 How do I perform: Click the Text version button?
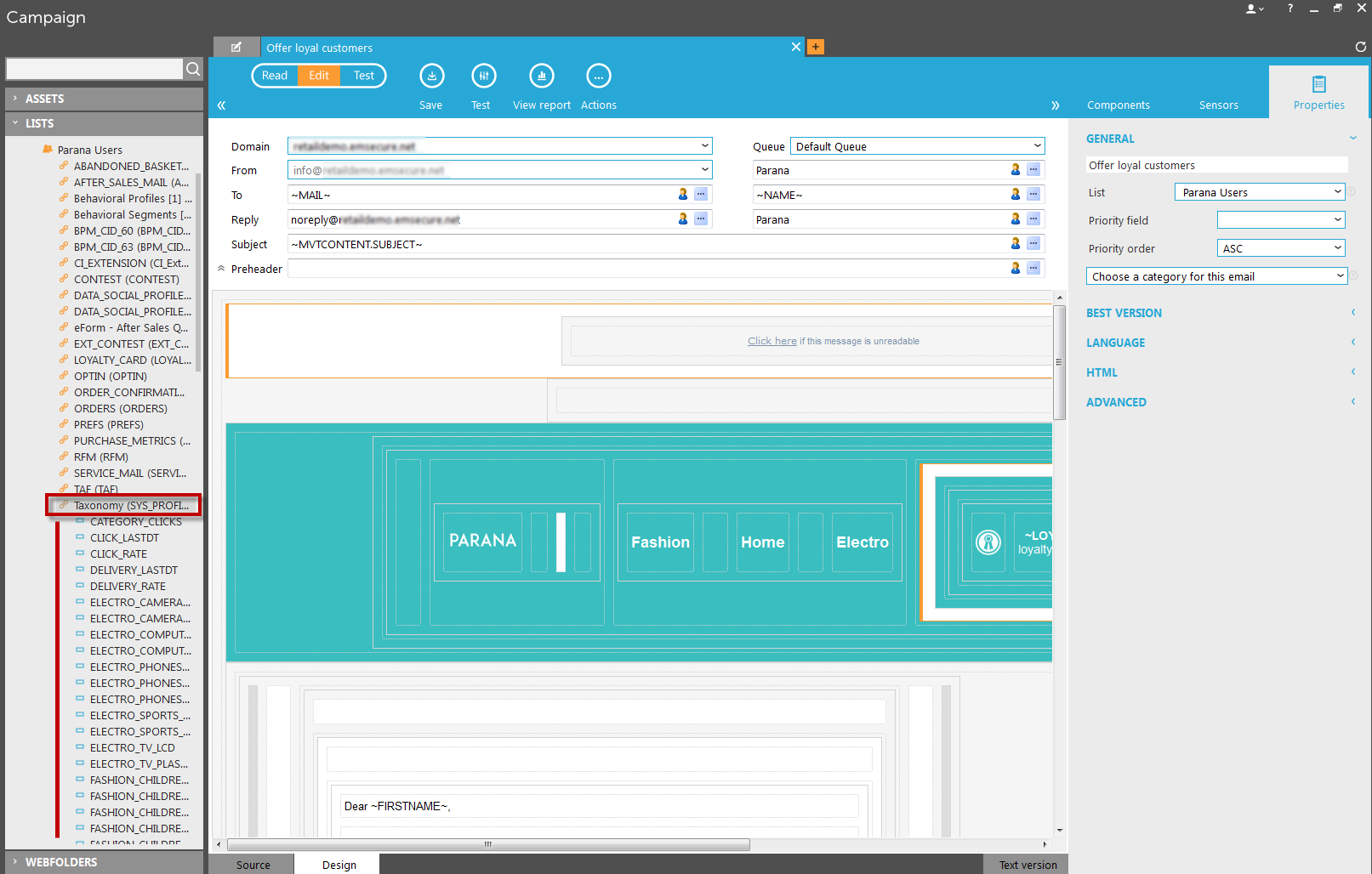click(x=1028, y=865)
